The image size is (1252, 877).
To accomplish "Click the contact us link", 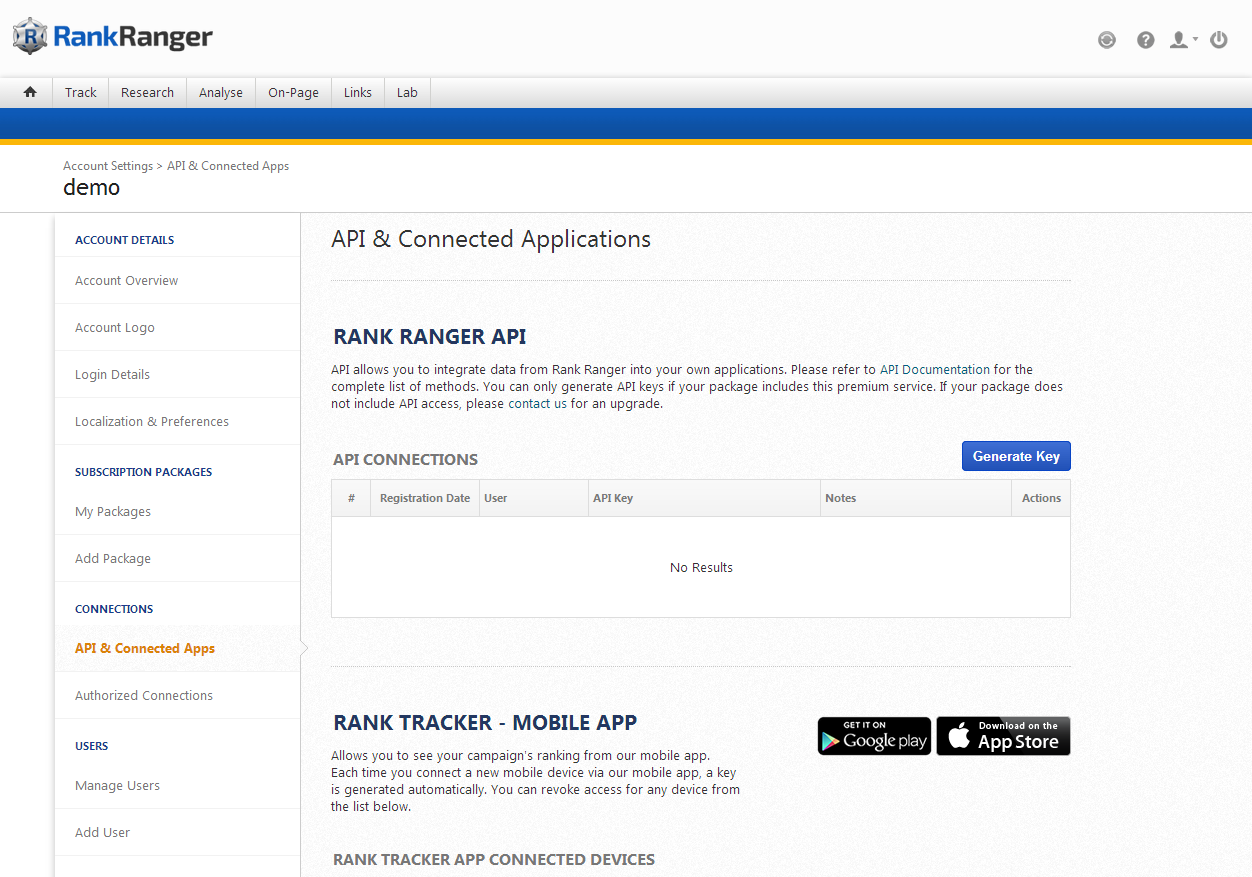I will point(537,403).
